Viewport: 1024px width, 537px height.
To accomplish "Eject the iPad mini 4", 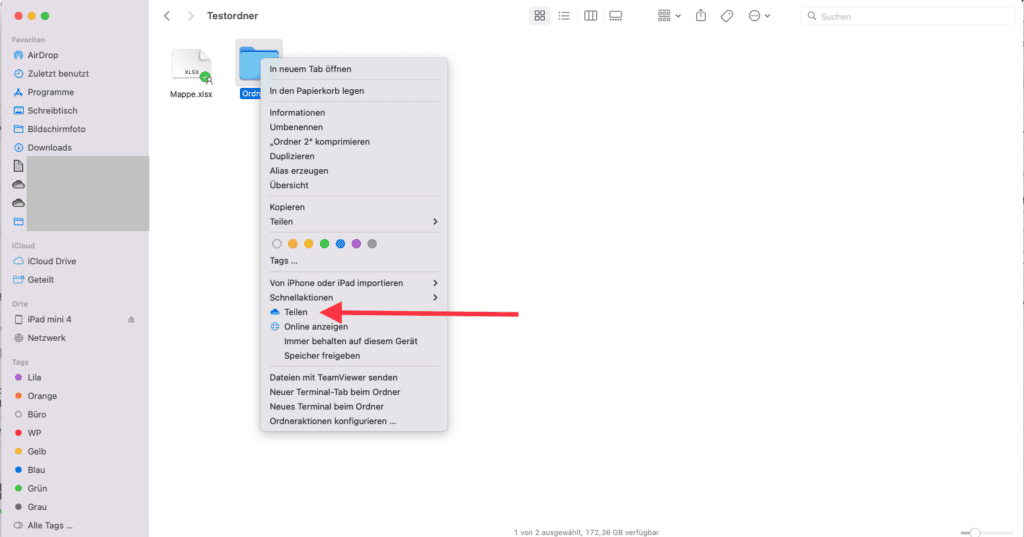I will coord(131,319).
